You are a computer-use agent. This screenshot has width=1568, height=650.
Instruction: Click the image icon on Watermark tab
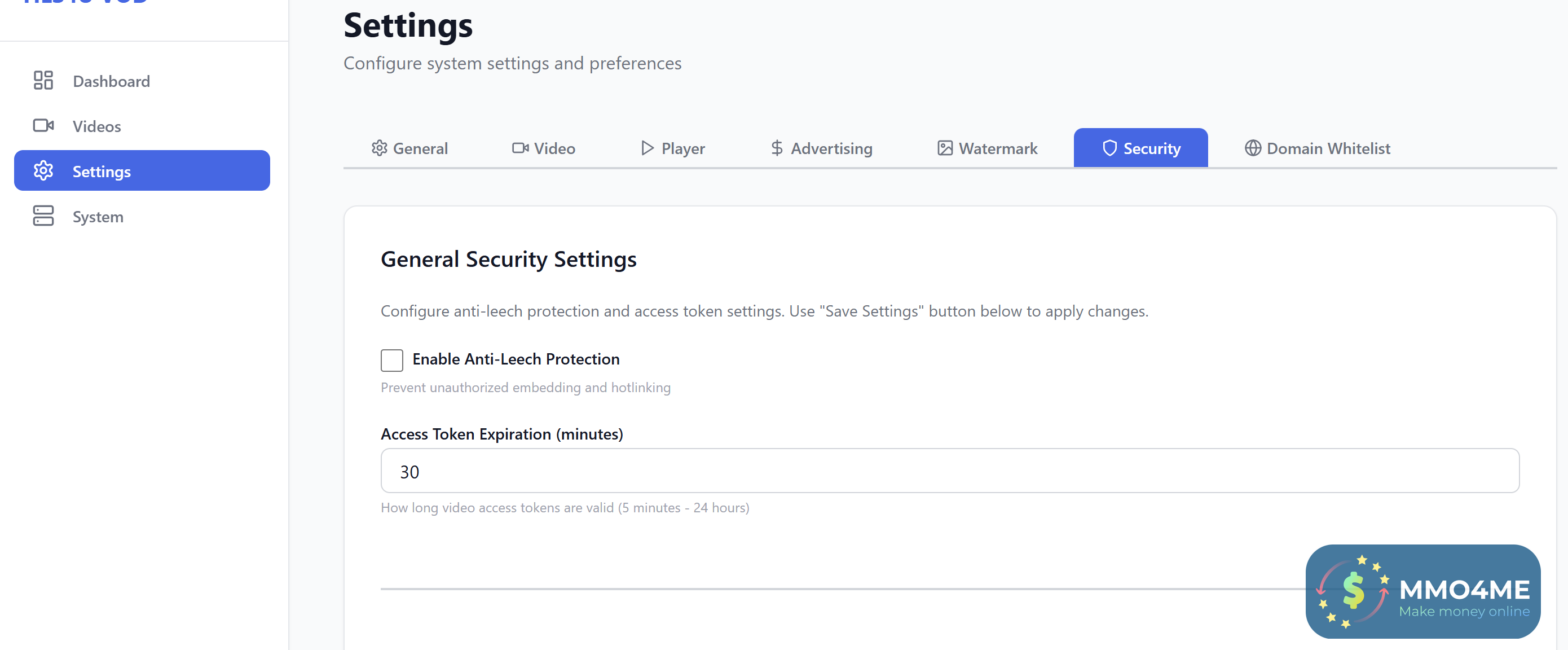[945, 148]
